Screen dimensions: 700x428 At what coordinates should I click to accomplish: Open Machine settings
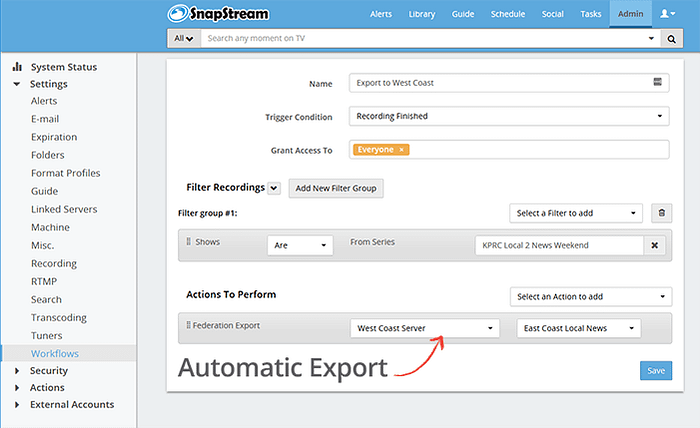click(x=50, y=227)
